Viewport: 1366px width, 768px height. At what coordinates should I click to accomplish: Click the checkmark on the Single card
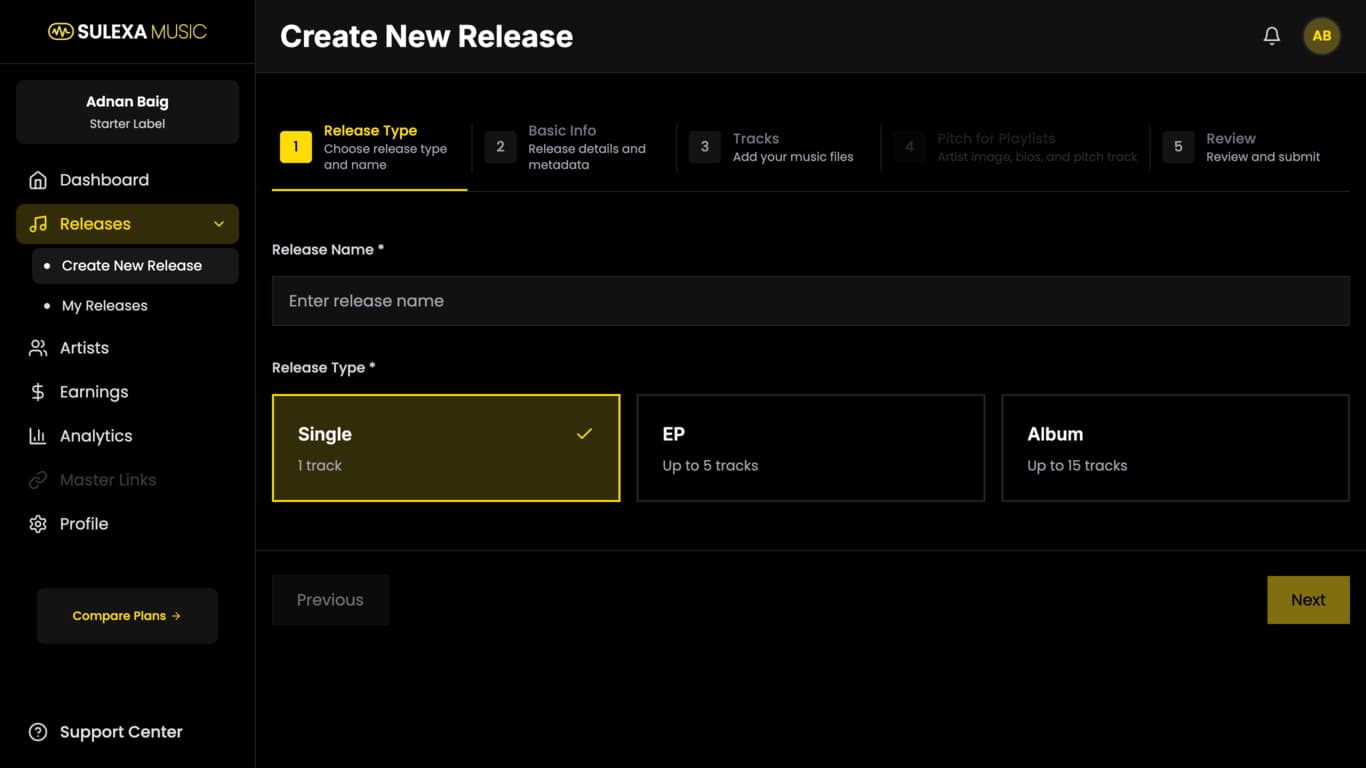[x=584, y=434]
